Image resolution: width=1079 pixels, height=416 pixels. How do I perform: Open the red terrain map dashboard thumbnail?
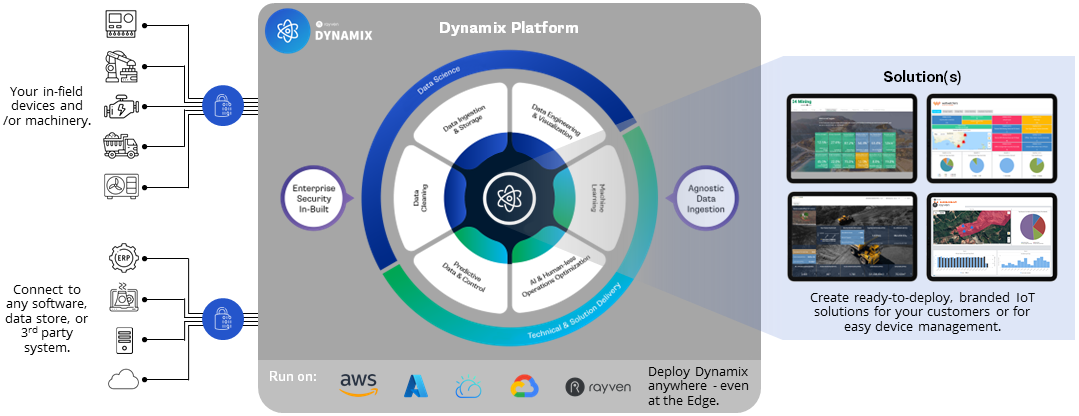[x=992, y=236]
